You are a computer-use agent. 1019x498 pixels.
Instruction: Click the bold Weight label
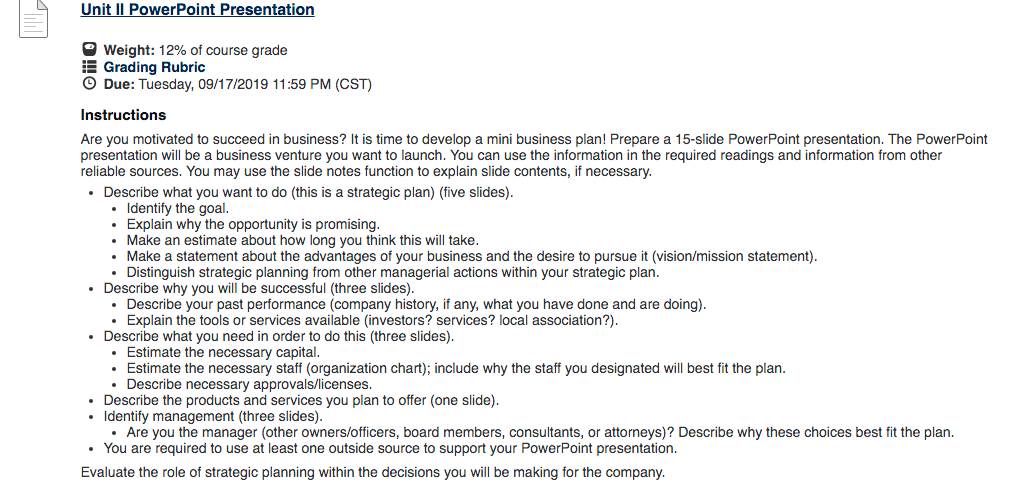(129, 50)
